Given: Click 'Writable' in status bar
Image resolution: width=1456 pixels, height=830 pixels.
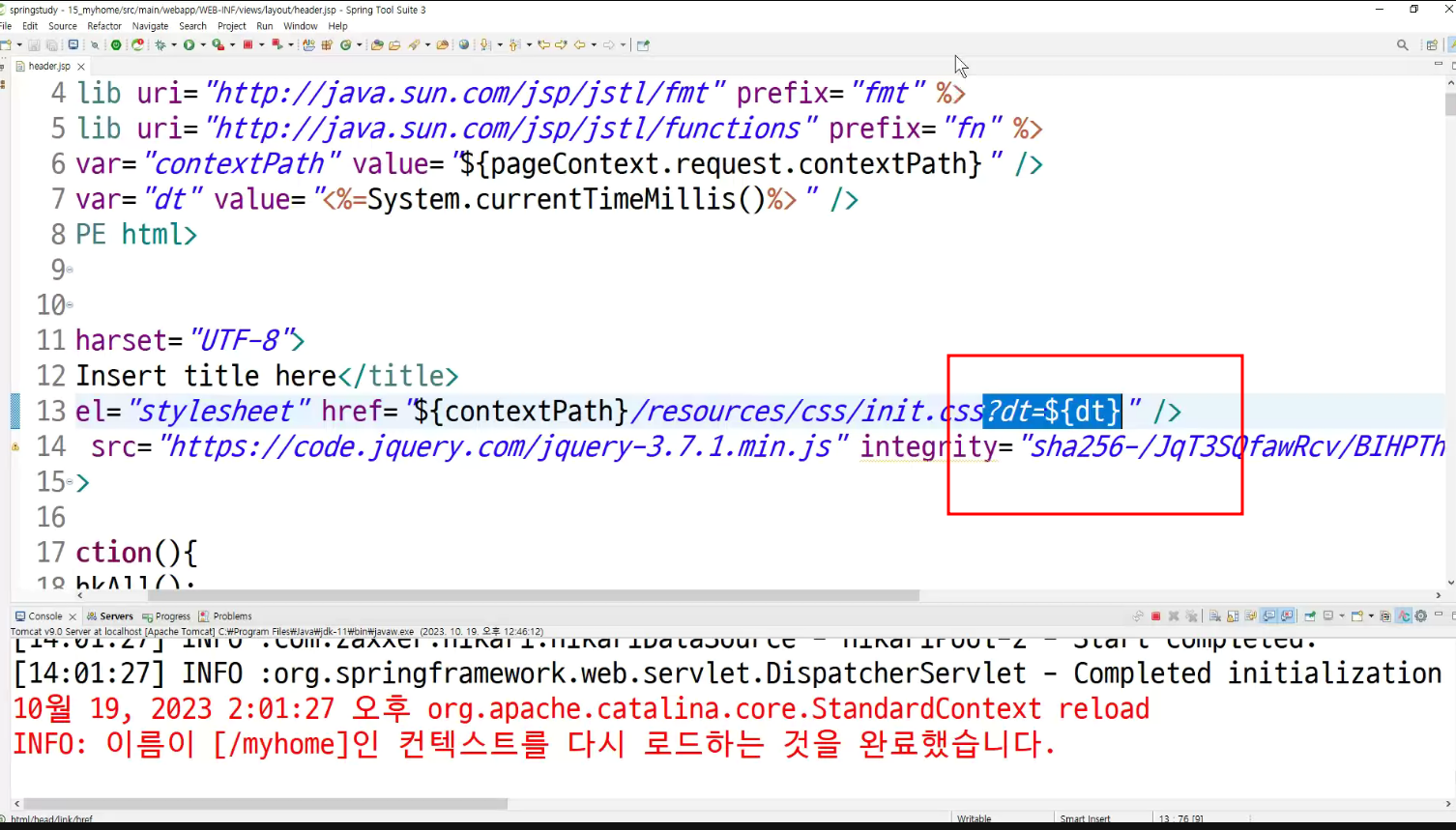Looking at the screenshot, I should (x=975, y=818).
